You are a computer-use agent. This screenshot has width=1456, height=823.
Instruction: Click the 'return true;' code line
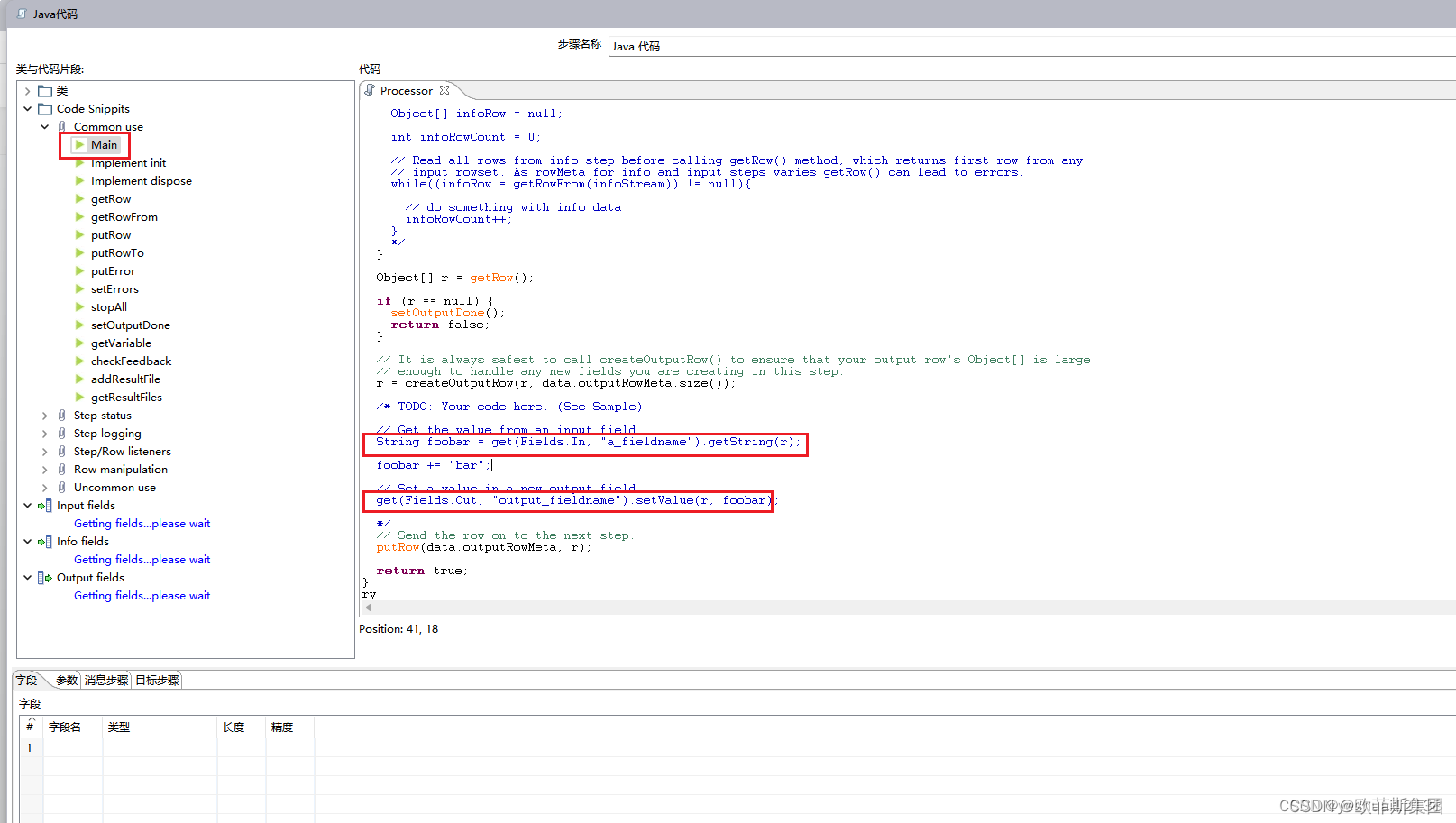coord(422,571)
